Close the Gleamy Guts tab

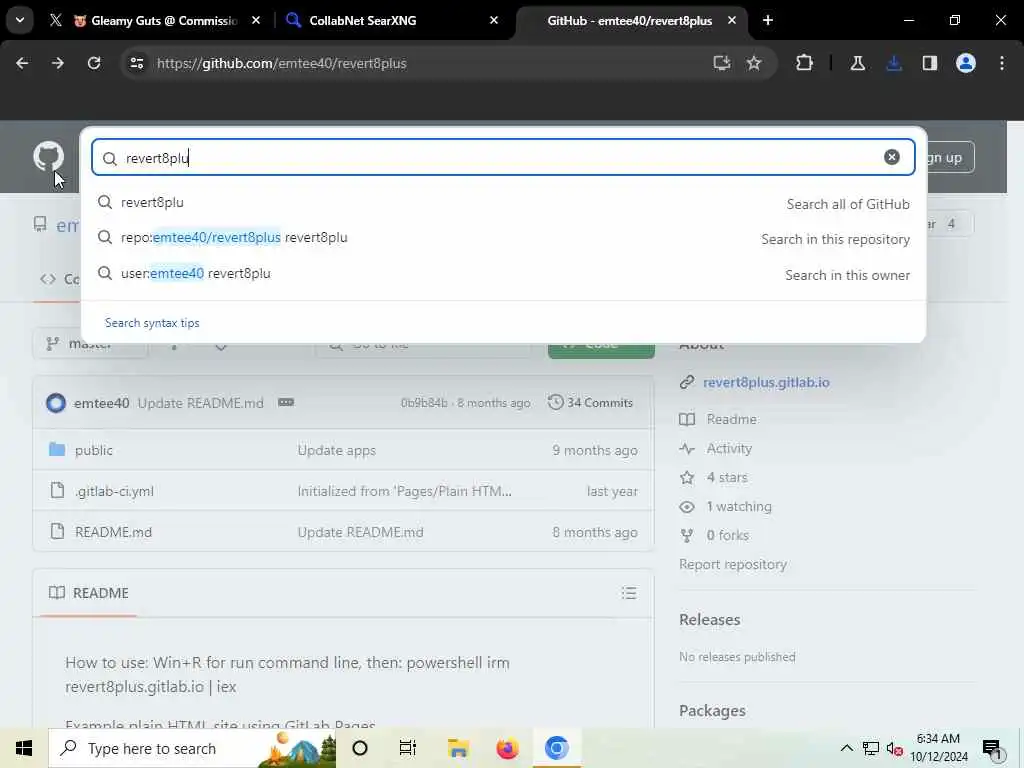[x=256, y=20]
